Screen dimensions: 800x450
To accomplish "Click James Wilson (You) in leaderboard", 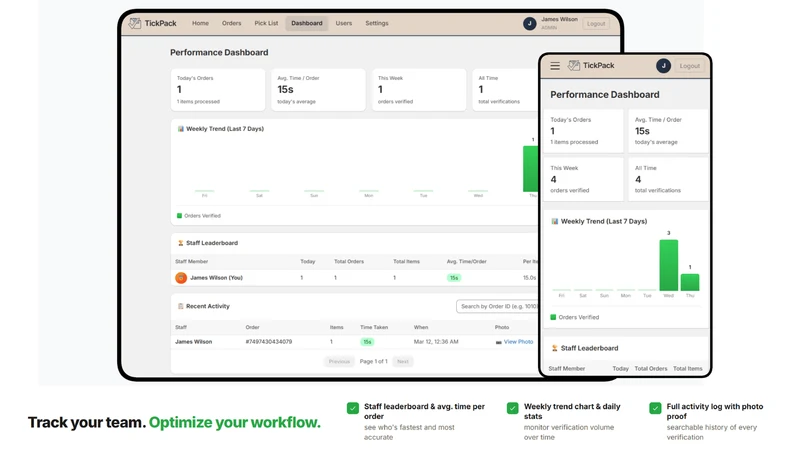I will point(216,278).
